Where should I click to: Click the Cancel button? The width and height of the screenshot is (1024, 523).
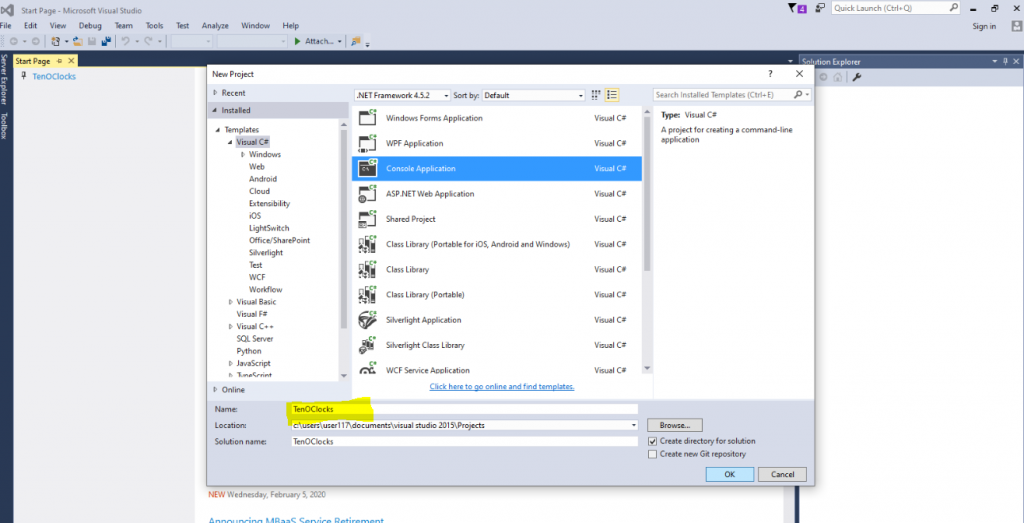point(782,474)
